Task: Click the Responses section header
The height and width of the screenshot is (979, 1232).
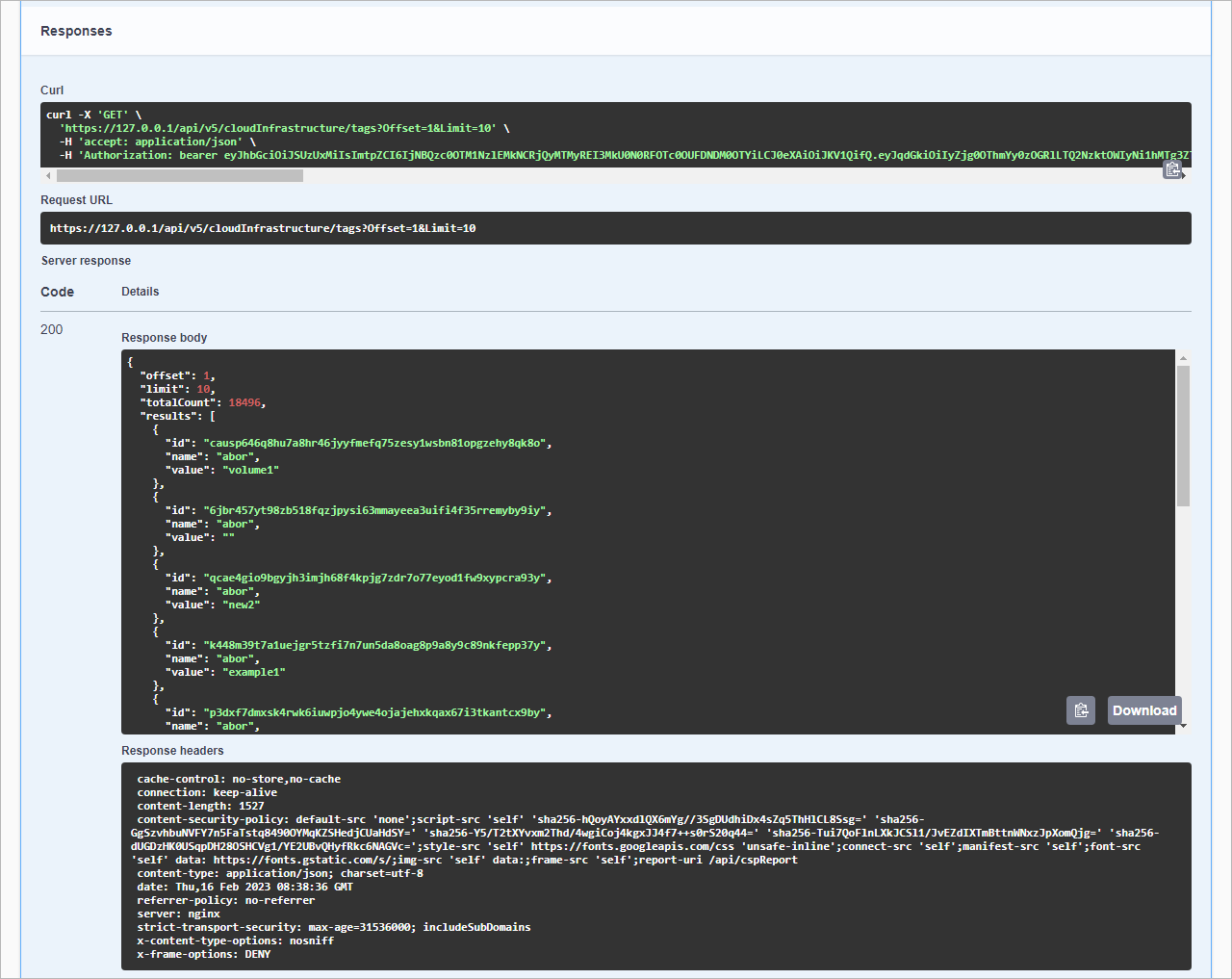Action: click(76, 31)
